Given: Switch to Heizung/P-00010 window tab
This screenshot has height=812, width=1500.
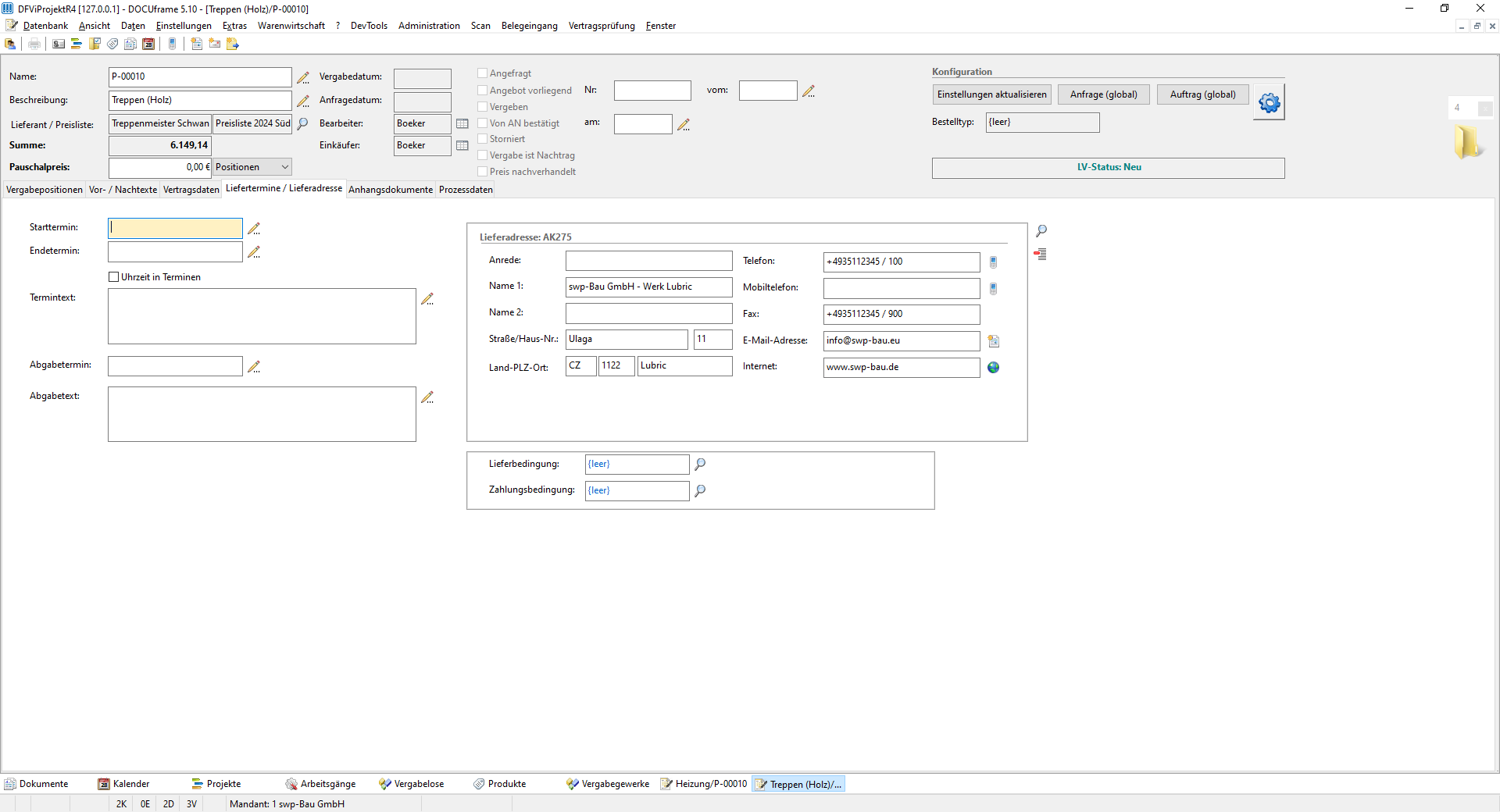Looking at the screenshot, I should click(705, 784).
